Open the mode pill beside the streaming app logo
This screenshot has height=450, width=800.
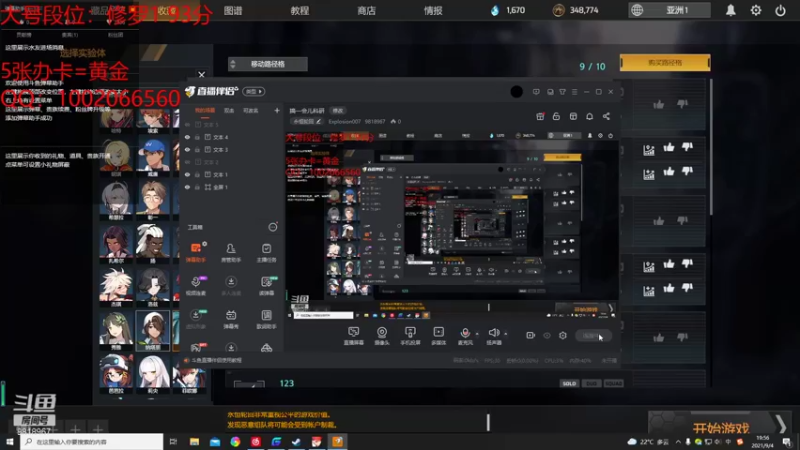tap(254, 91)
